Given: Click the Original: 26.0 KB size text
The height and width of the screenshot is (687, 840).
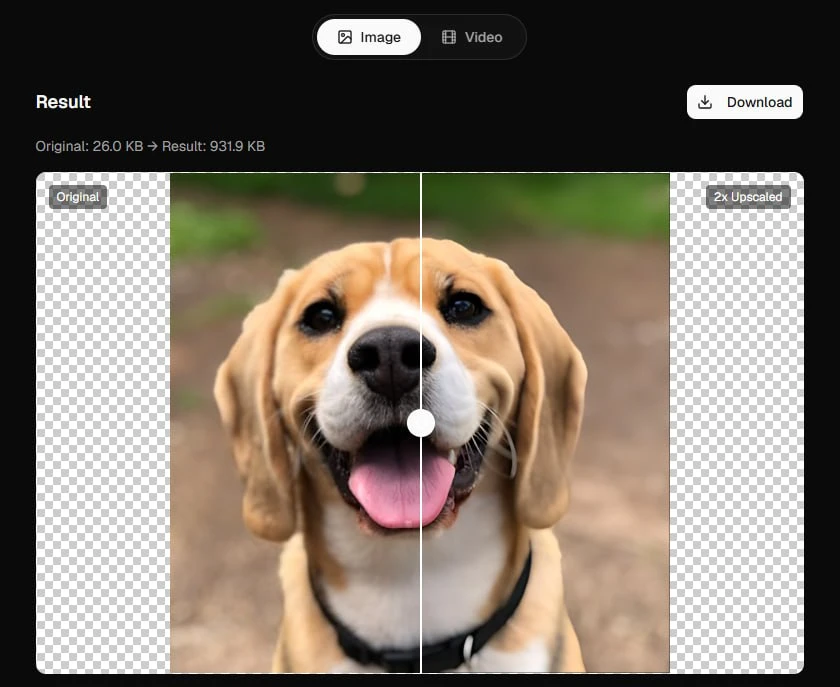Looking at the screenshot, I should tap(89, 146).
